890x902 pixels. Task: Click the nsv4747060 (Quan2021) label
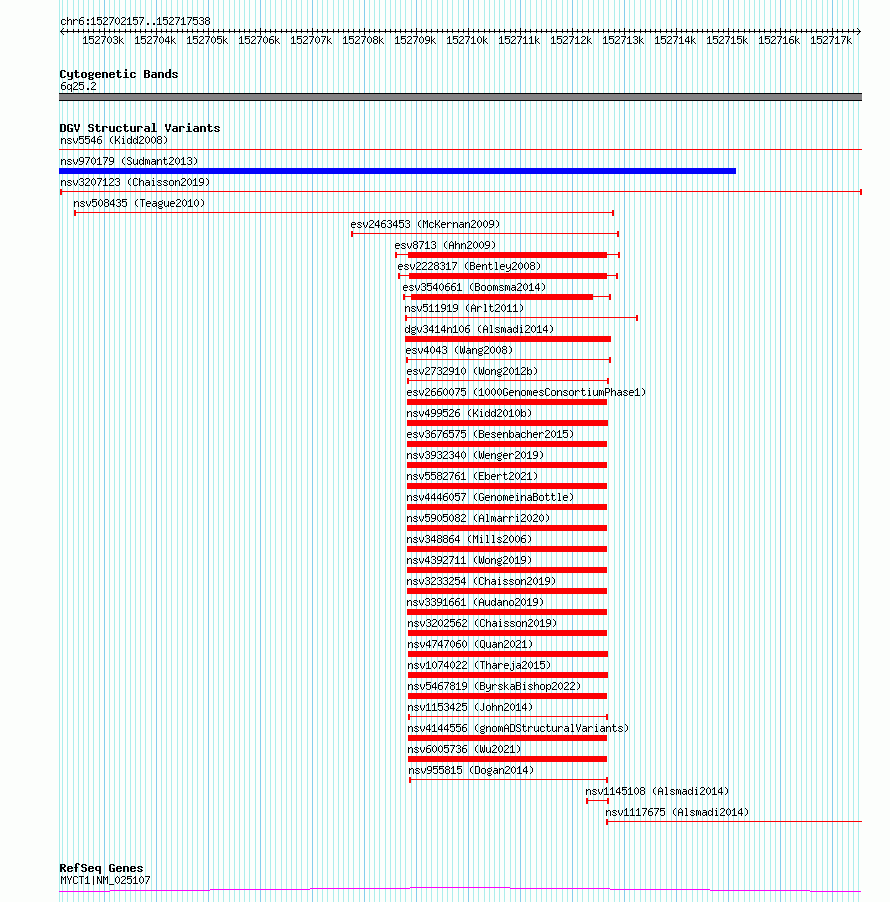(470, 644)
